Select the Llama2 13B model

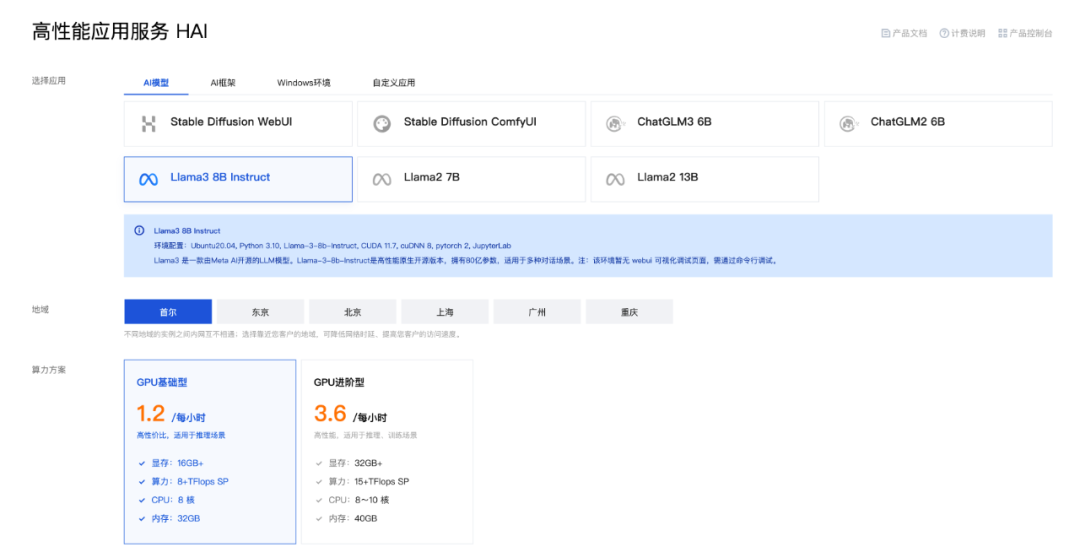[705, 179]
